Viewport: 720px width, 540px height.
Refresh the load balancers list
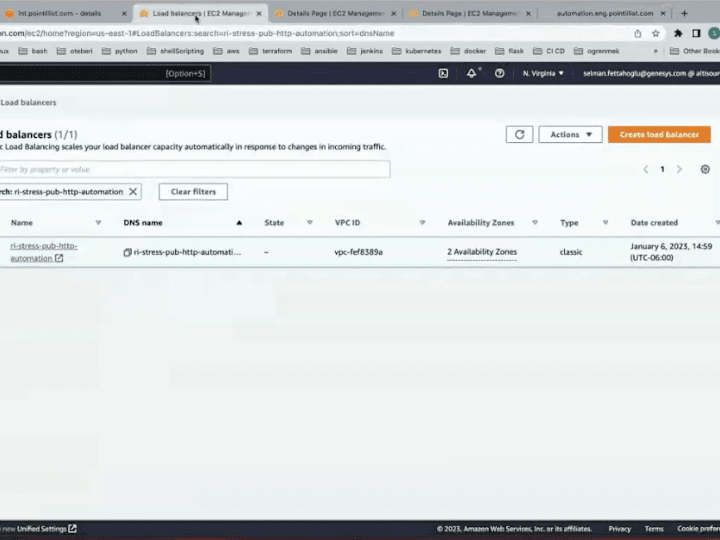tap(519, 135)
